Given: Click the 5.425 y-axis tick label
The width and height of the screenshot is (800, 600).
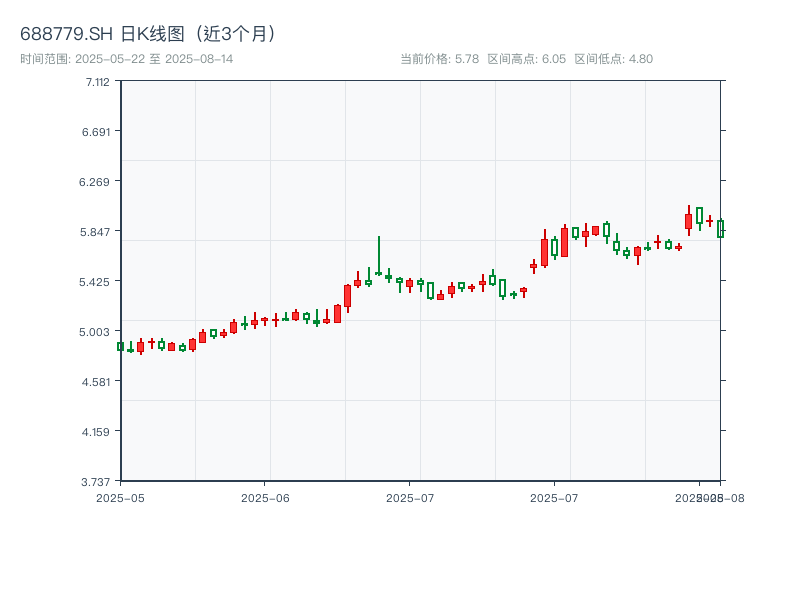Looking at the screenshot, I should 97,281.
